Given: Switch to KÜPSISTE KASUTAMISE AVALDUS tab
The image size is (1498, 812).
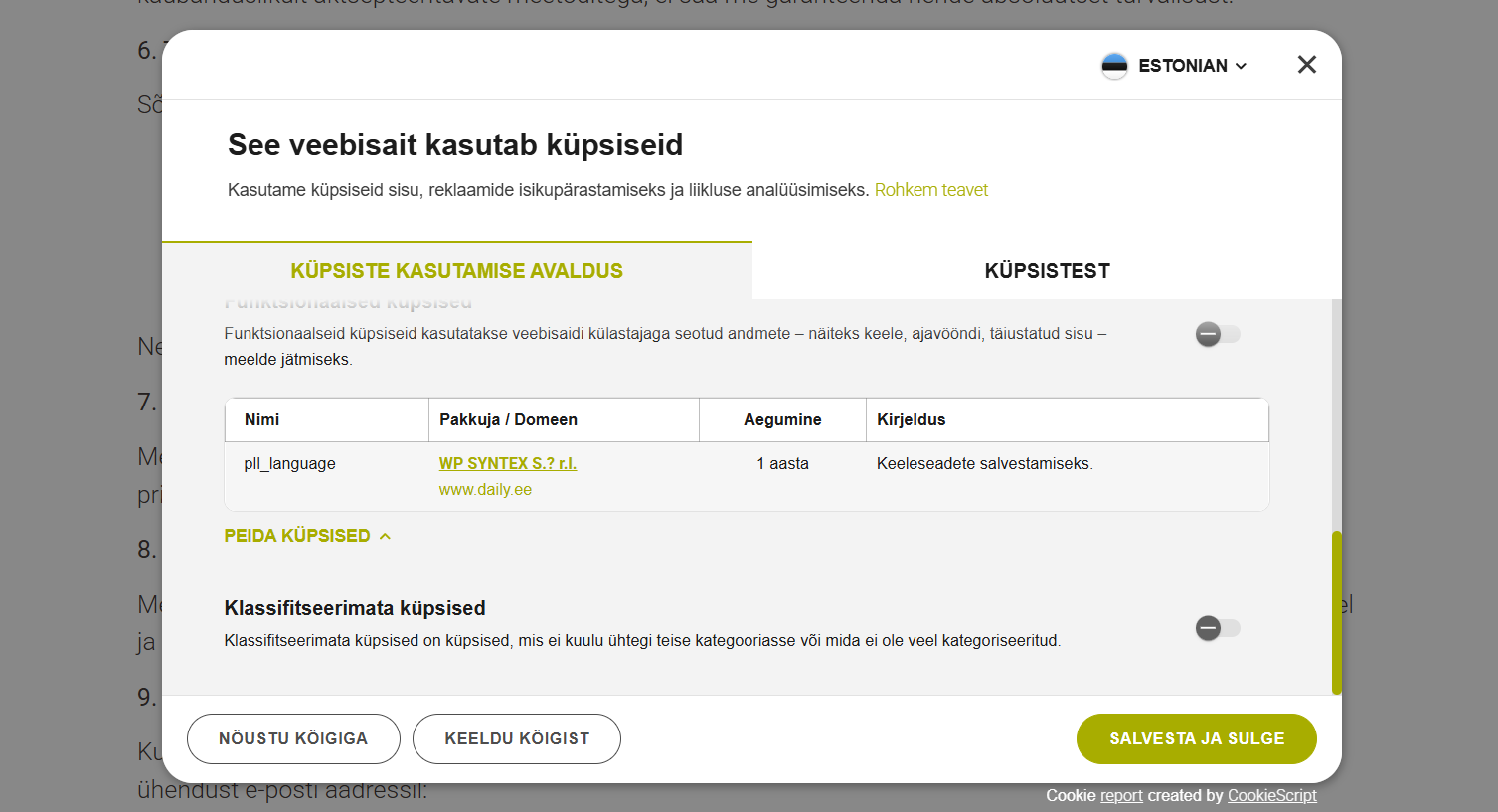Looking at the screenshot, I should [x=457, y=271].
